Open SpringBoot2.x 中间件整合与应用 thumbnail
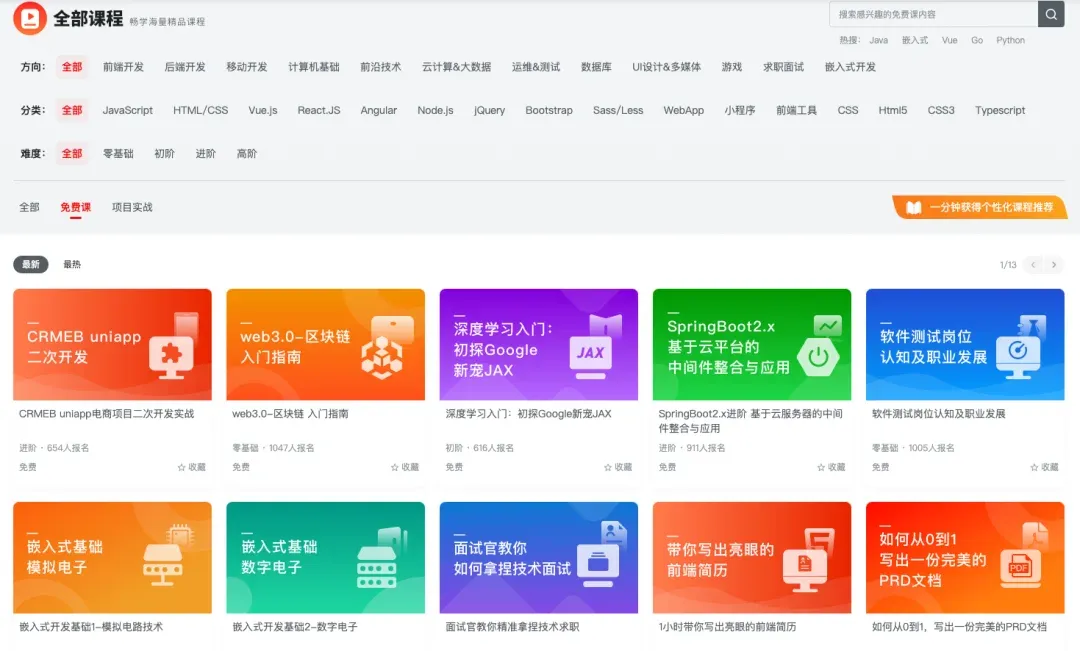1080x651 pixels. 751,344
